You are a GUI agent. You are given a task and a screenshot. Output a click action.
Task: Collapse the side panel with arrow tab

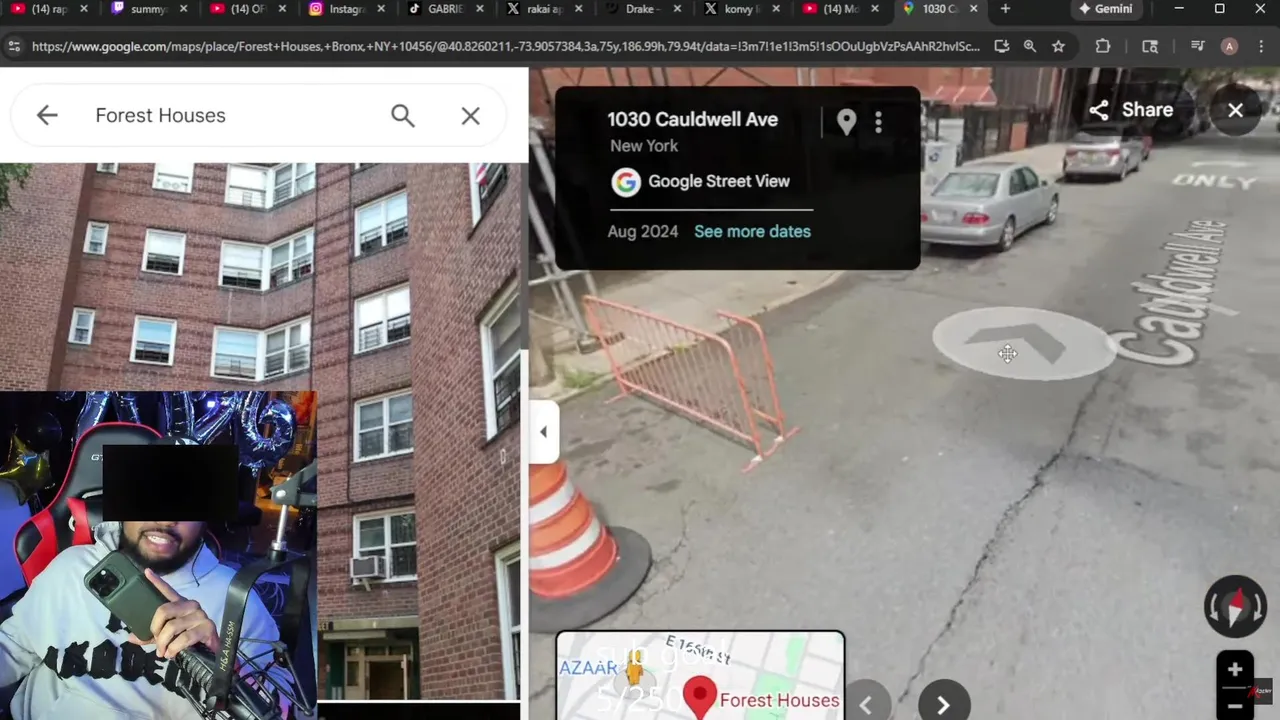543,432
